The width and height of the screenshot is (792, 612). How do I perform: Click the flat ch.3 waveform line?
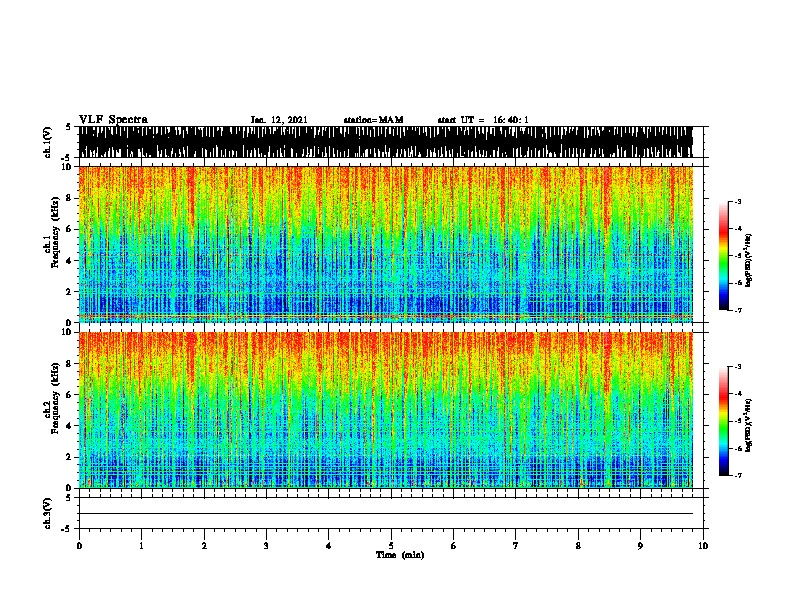coord(385,514)
